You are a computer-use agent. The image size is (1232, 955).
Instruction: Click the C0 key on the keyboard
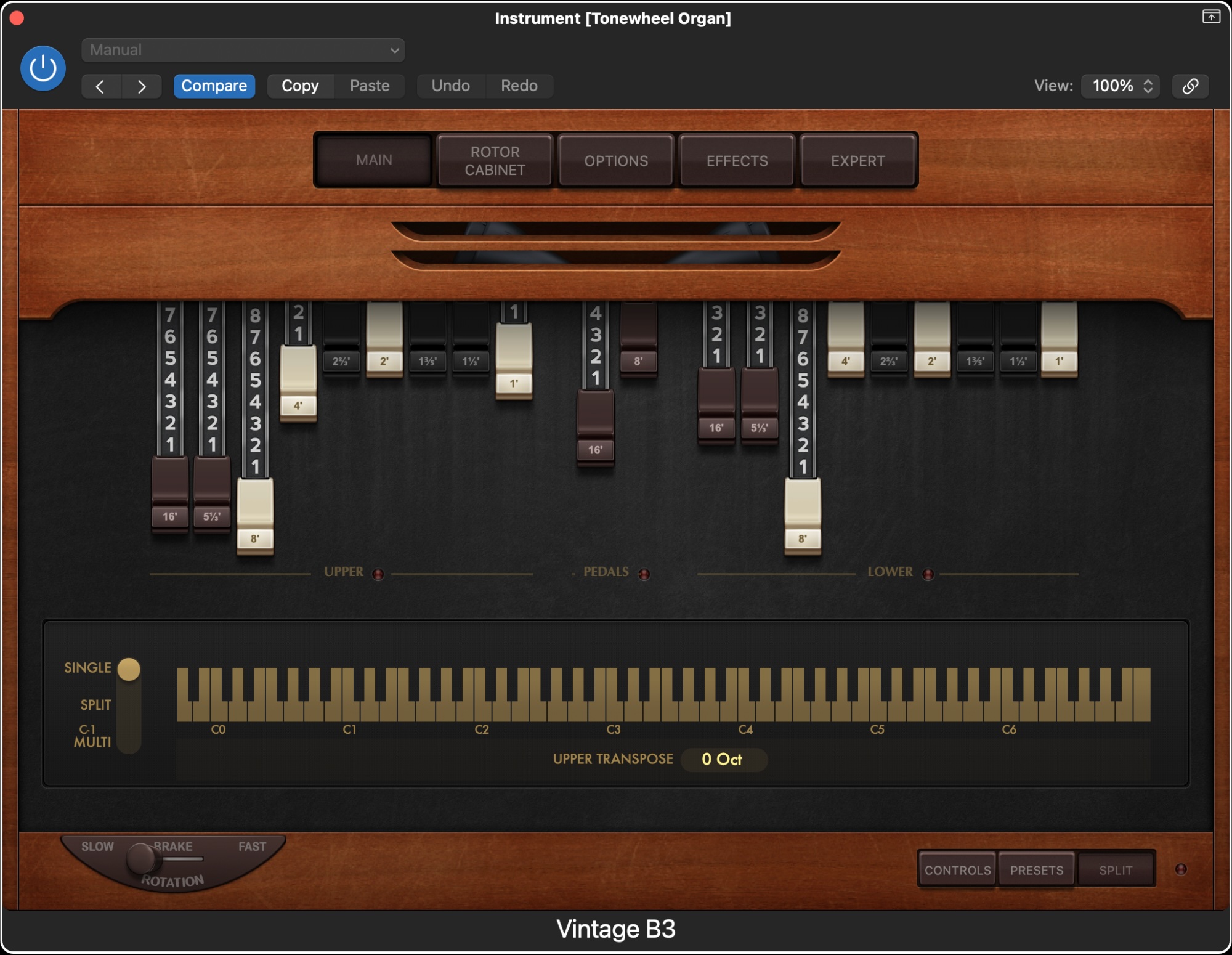[217, 711]
